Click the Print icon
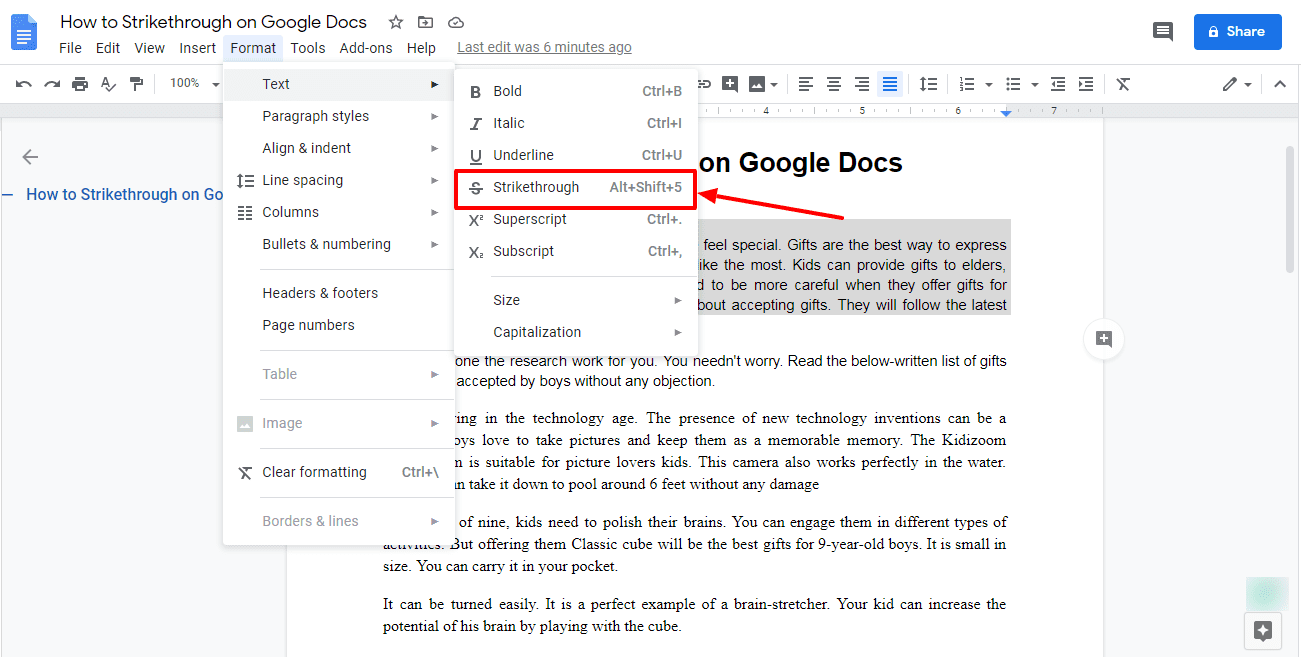 pos(80,84)
